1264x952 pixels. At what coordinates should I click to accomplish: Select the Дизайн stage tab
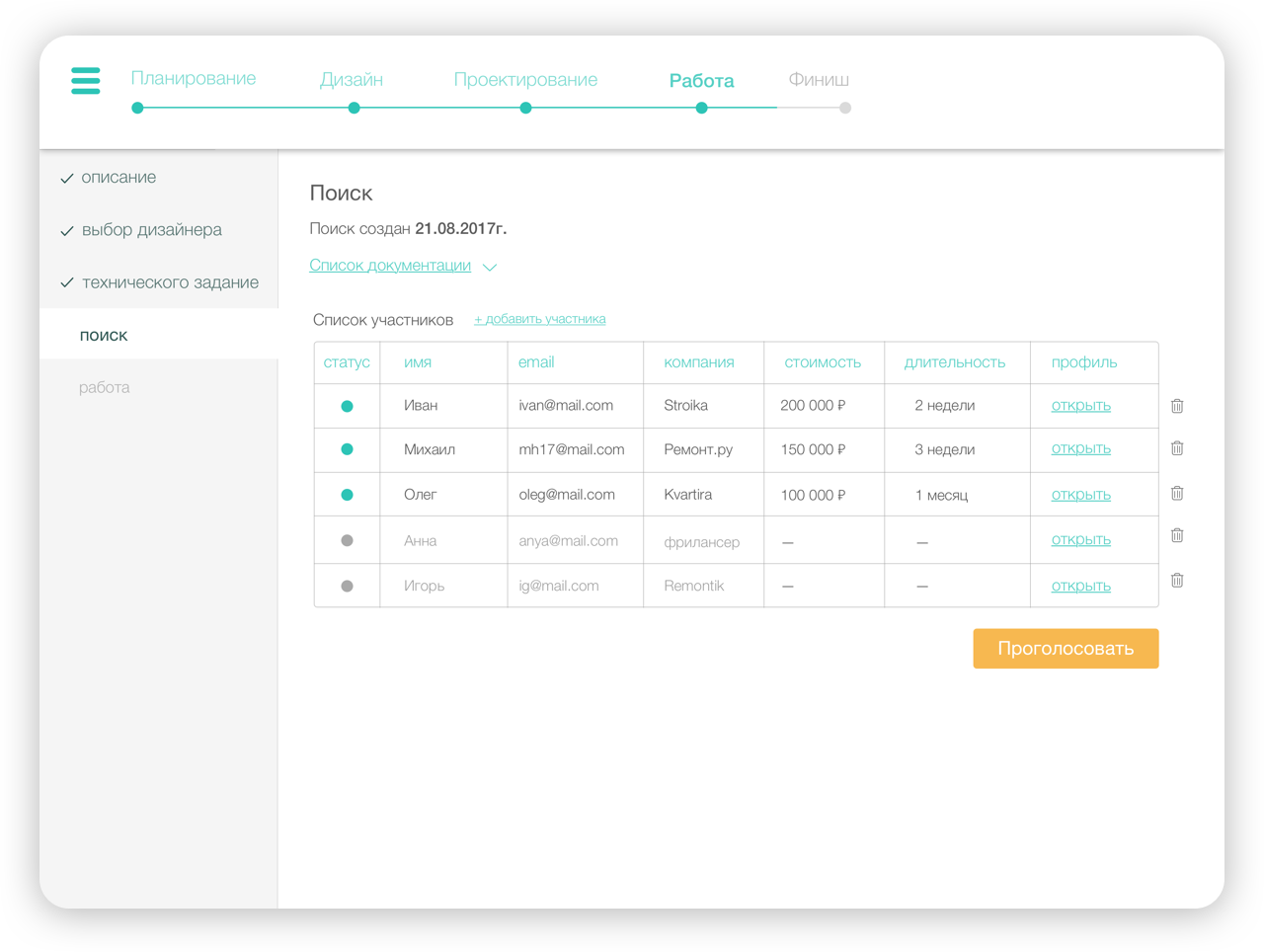coord(352,80)
